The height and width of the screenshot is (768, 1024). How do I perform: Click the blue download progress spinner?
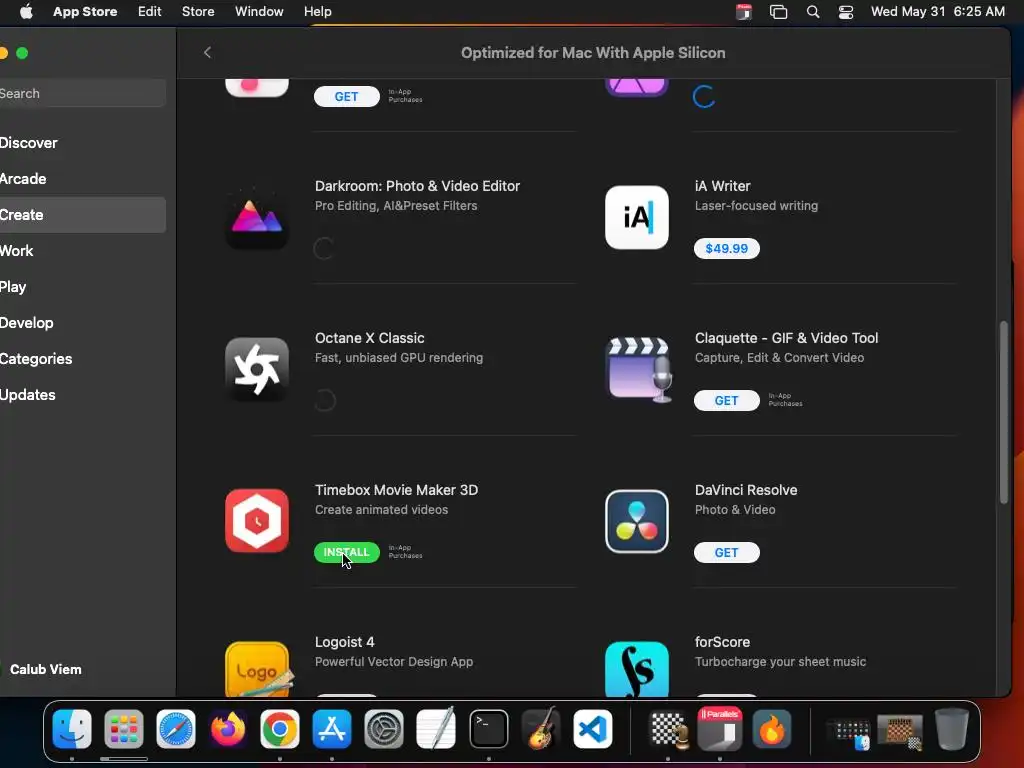click(704, 97)
